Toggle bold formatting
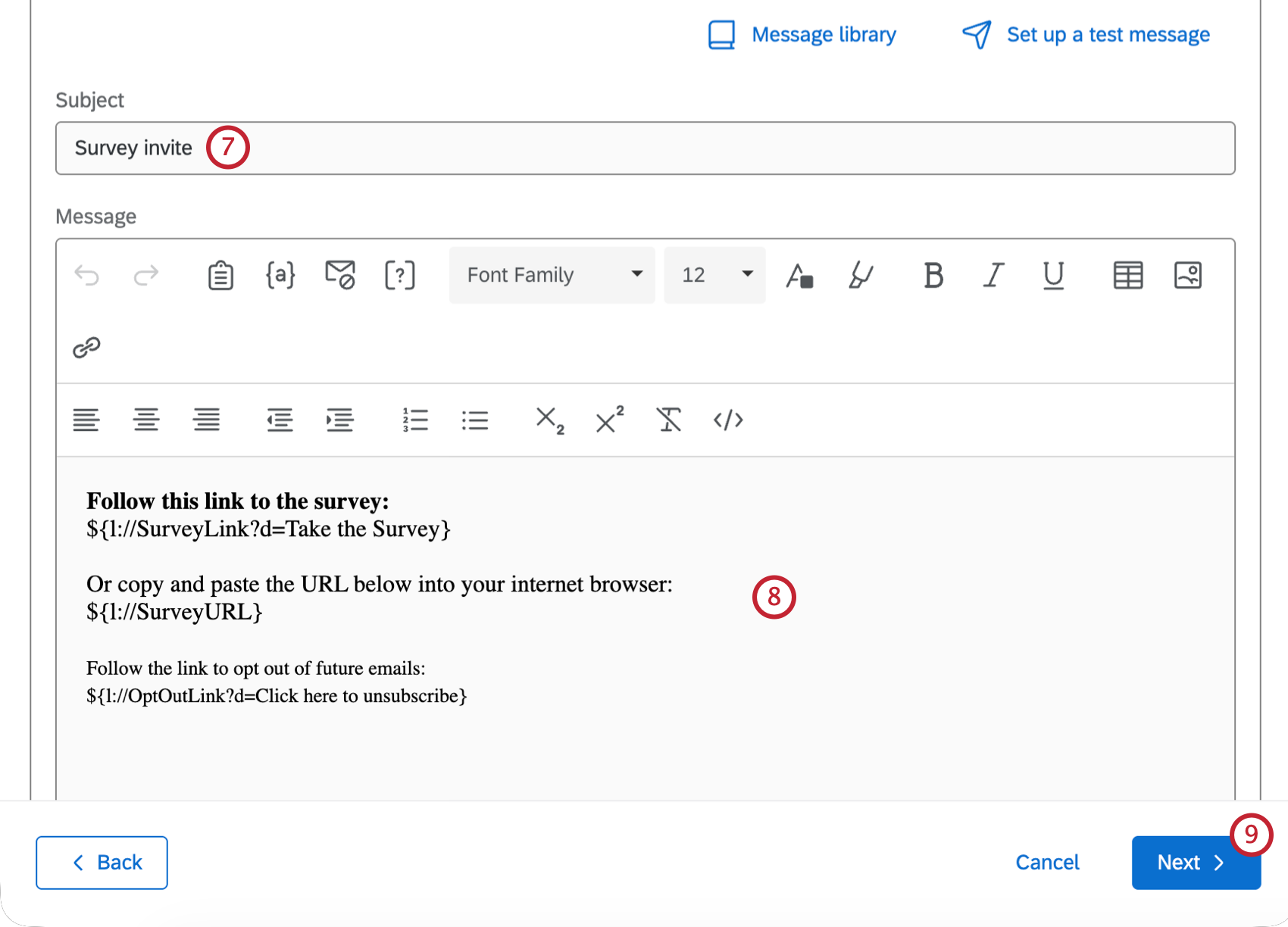The width and height of the screenshot is (1288, 927). click(x=933, y=275)
